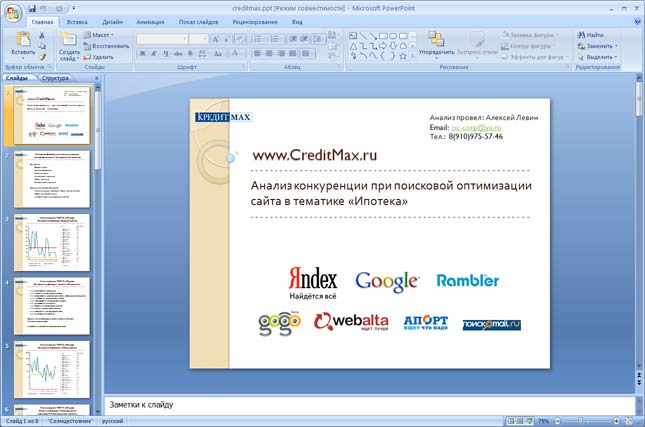
Task: Copy the selection with the Copy icon
Action: [42, 46]
